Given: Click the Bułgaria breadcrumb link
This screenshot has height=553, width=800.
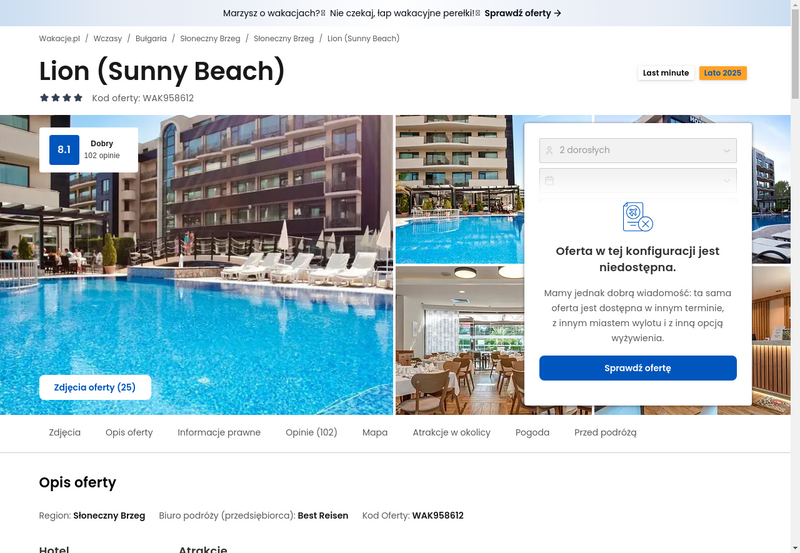Looking at the screenshot, I should pos(151,39).
